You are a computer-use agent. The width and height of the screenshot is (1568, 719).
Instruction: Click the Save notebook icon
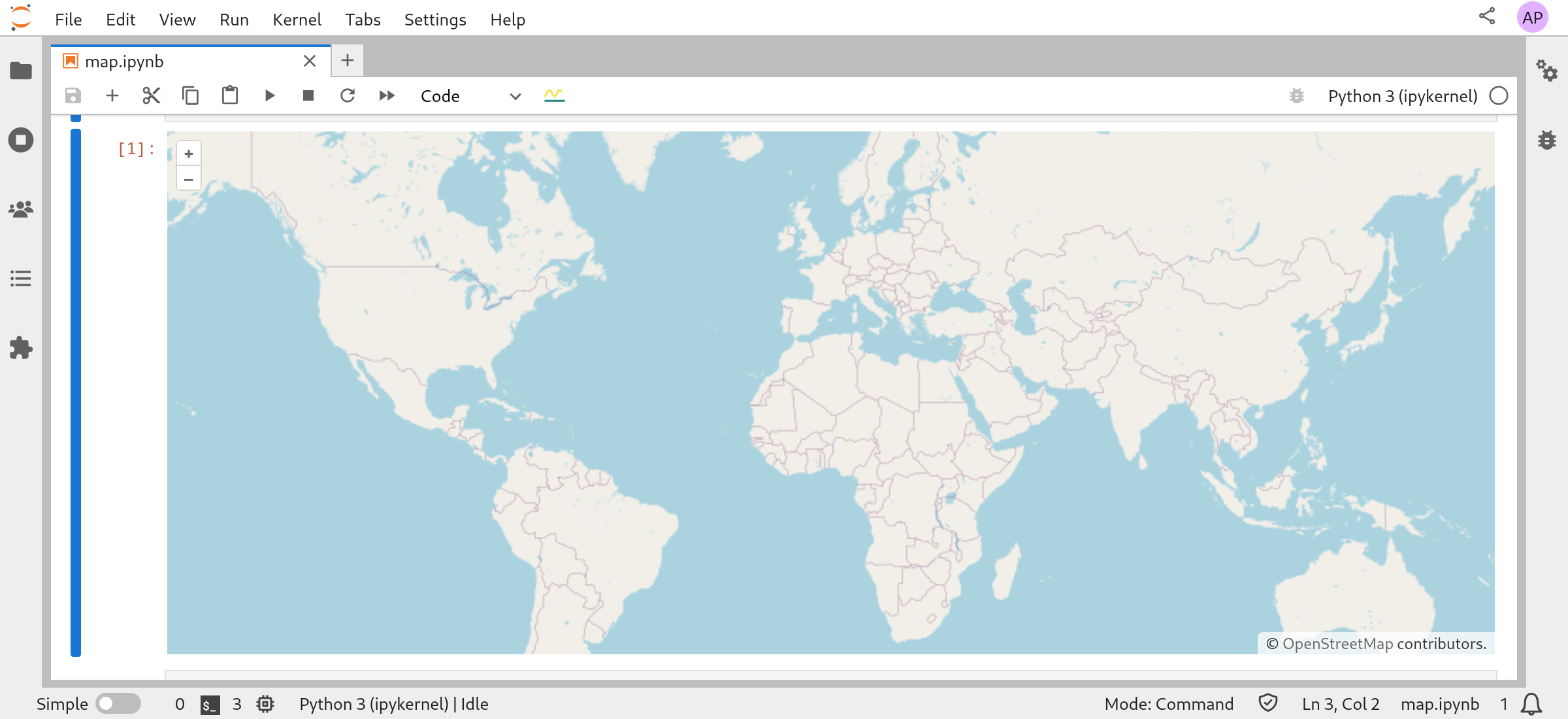(73, 96)
